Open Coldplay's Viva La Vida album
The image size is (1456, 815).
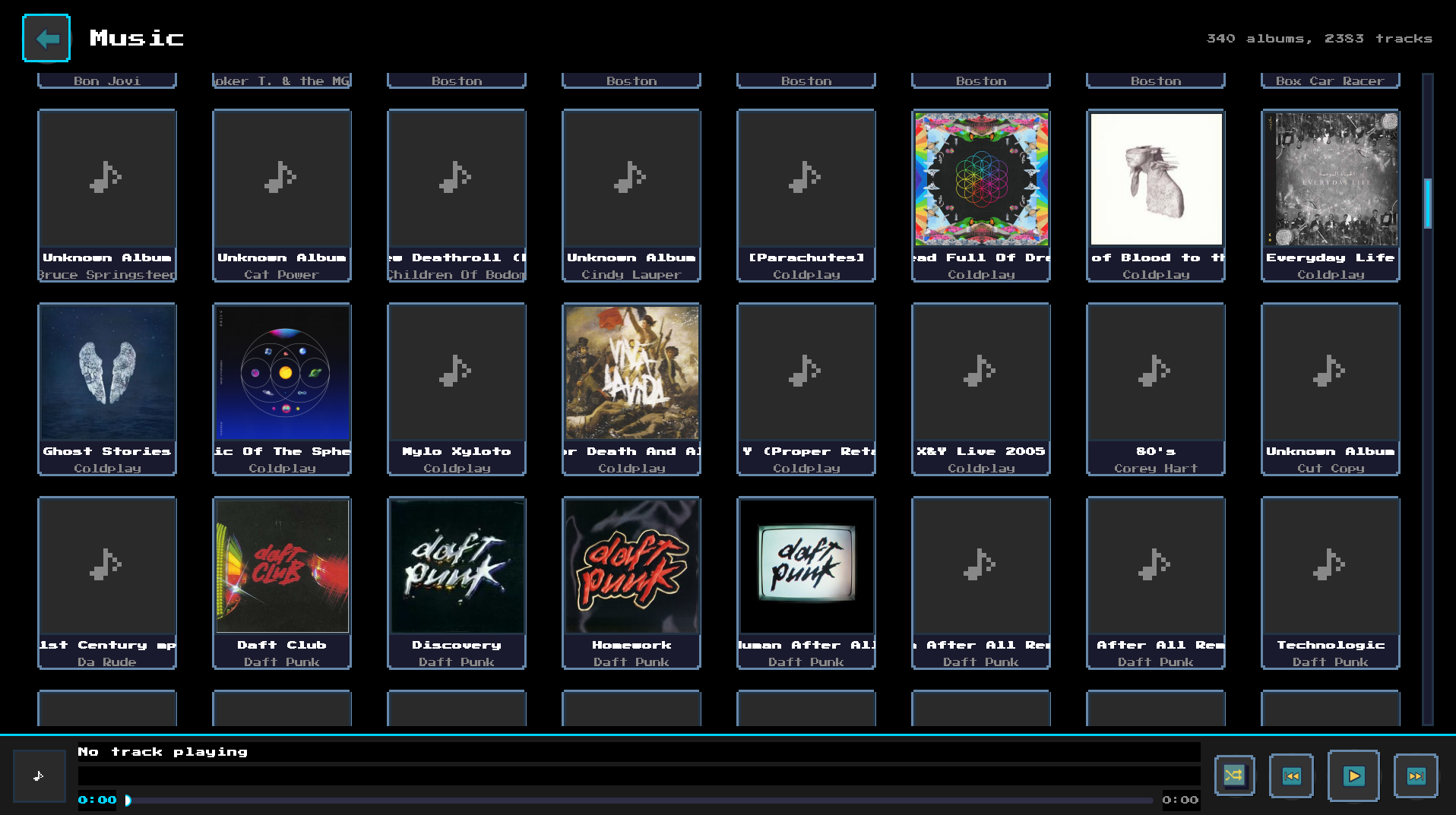(631, 372)
